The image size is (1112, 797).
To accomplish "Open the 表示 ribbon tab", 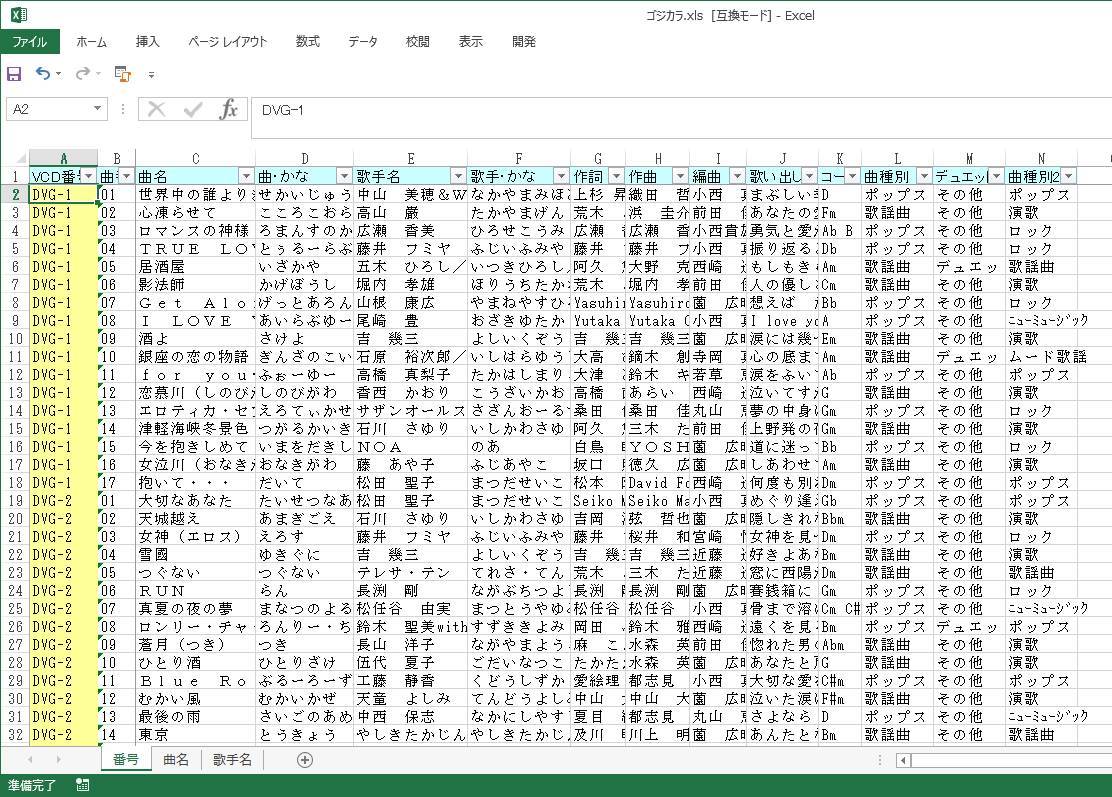I will tap(471, 42).
